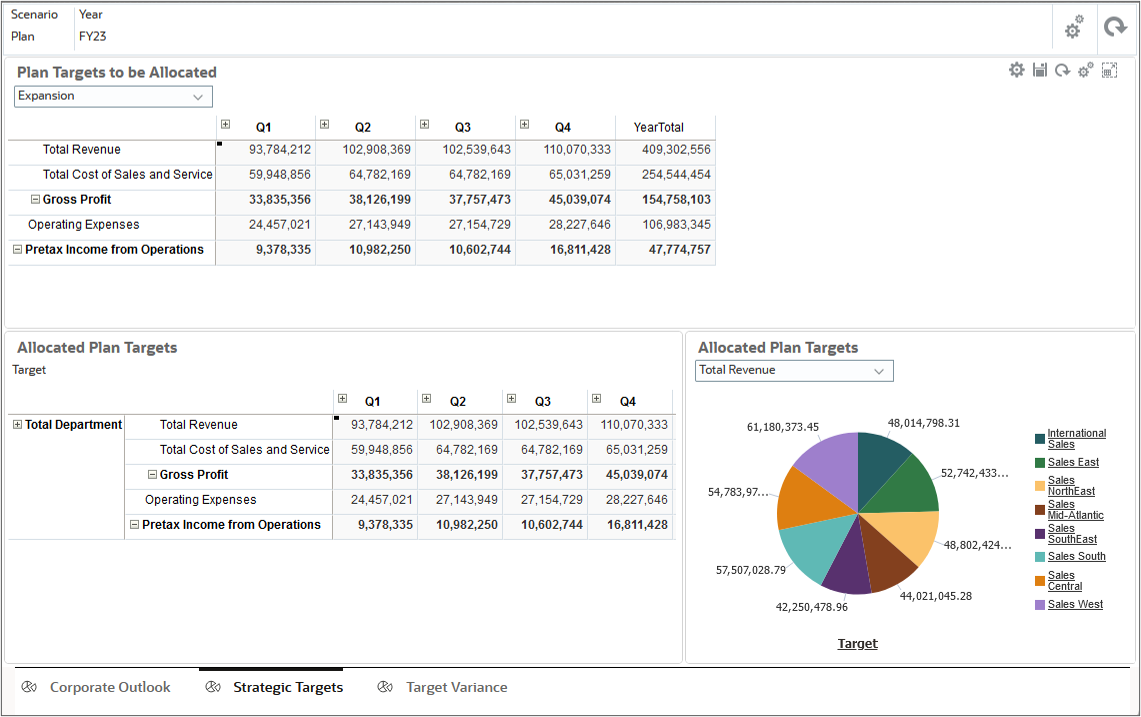This screenshot has width=1141, height=717.
Task: Save data in the Plan Targets grid
Action: [x=1040, y=69]
